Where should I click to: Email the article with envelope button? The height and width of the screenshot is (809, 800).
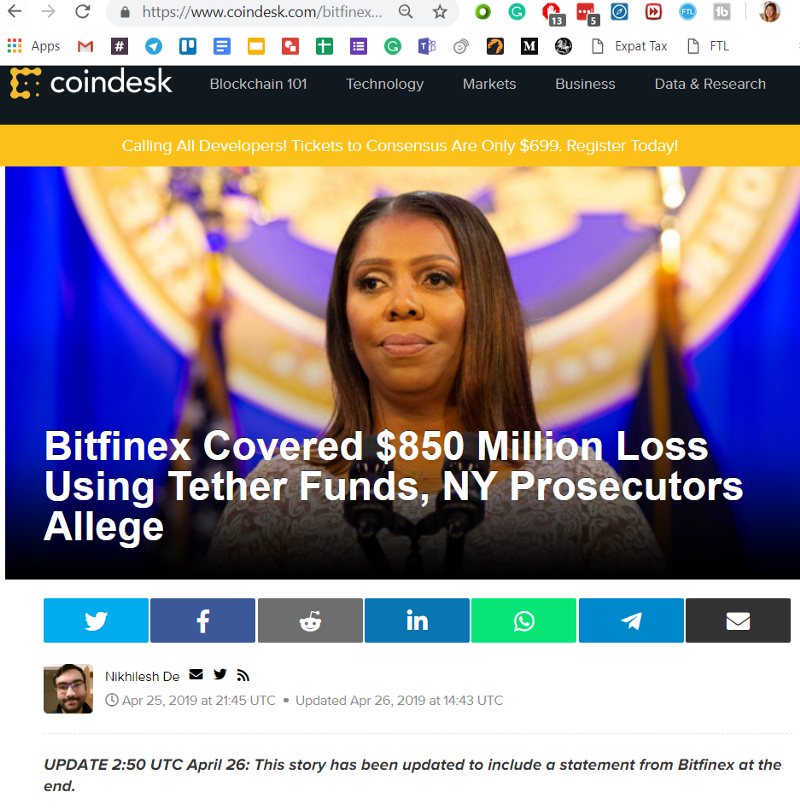(x=738, y=620)
